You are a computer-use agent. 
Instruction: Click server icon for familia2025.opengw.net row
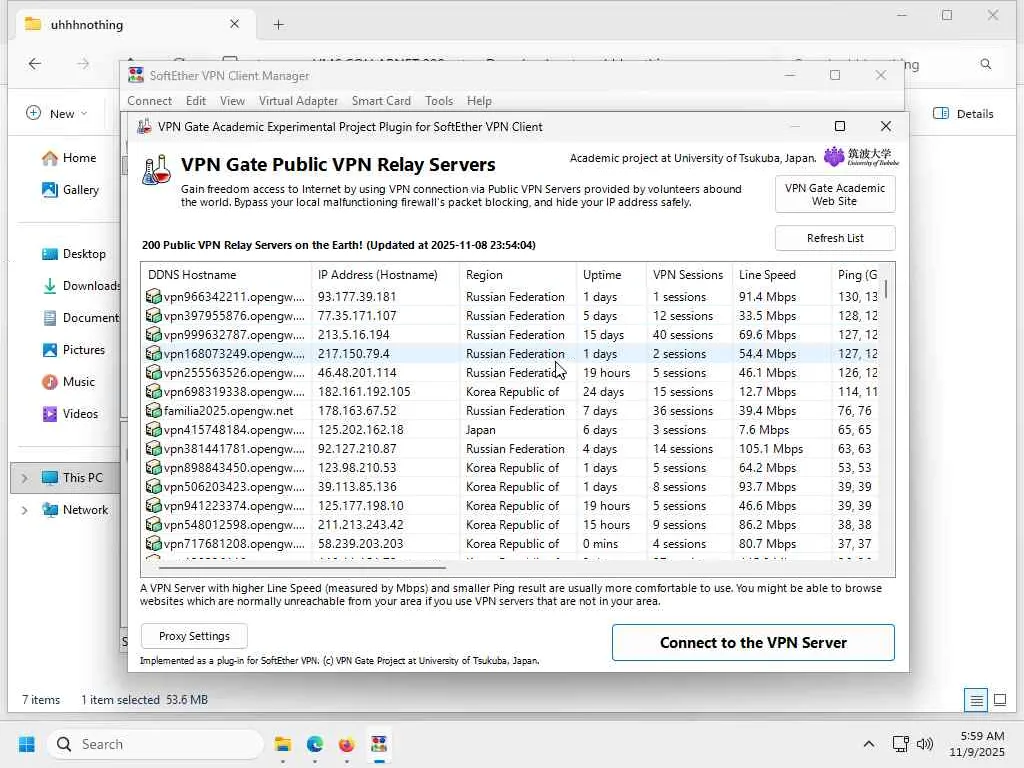coord(153,410)
